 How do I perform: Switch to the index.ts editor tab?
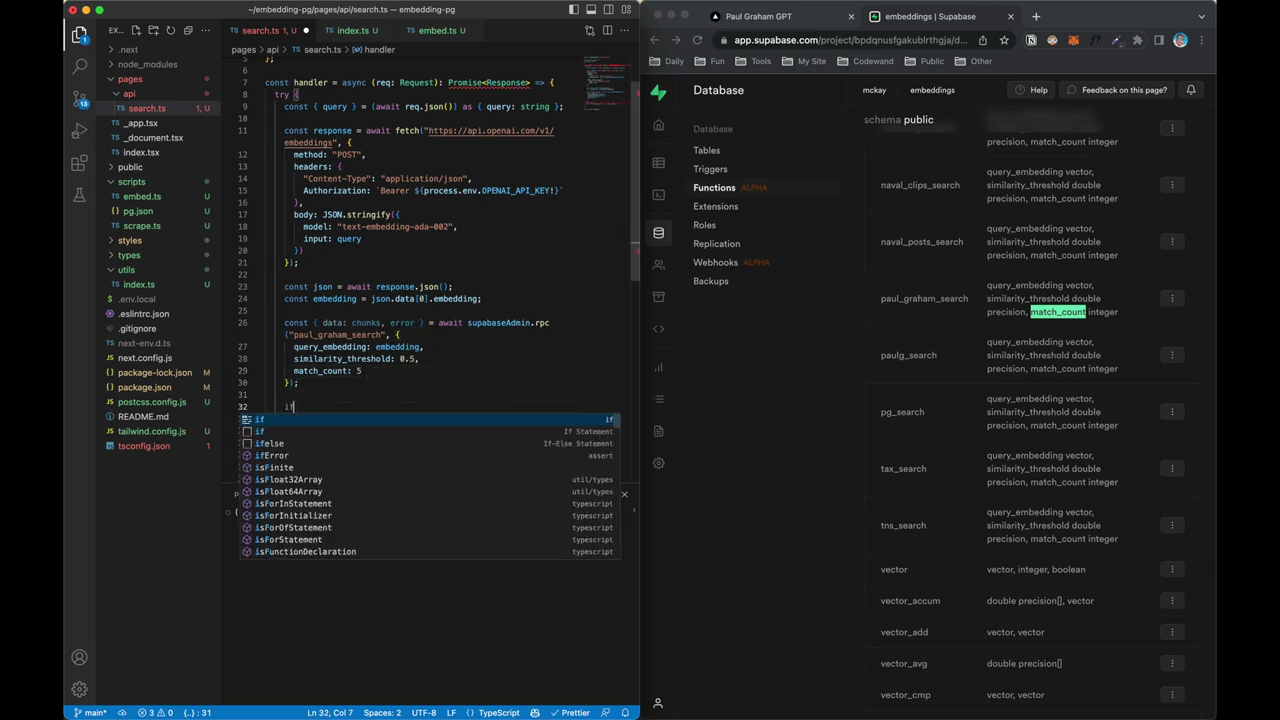(352, 31)
